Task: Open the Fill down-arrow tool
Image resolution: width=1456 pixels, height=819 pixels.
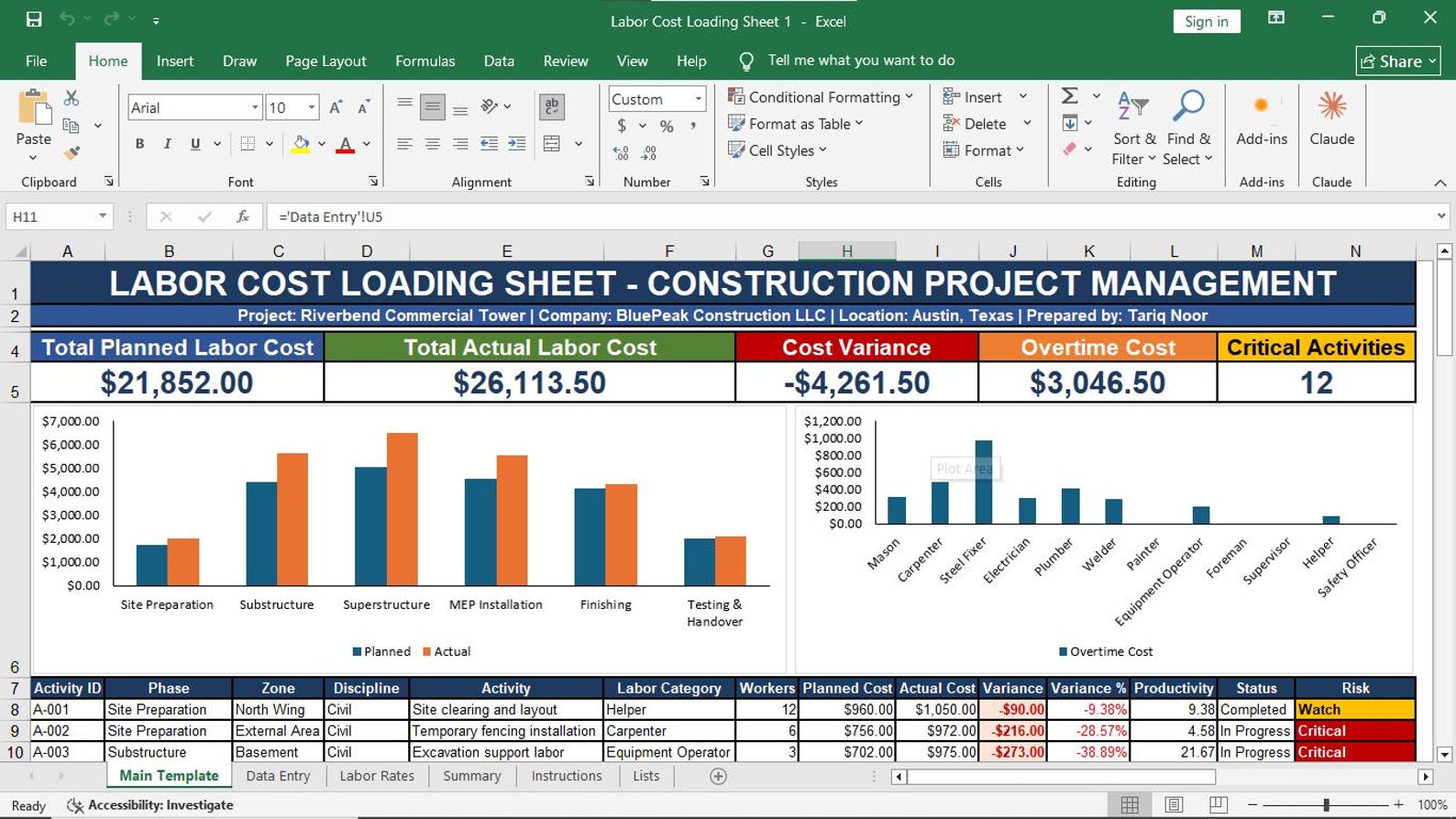Action: [x=1069, y=123]
